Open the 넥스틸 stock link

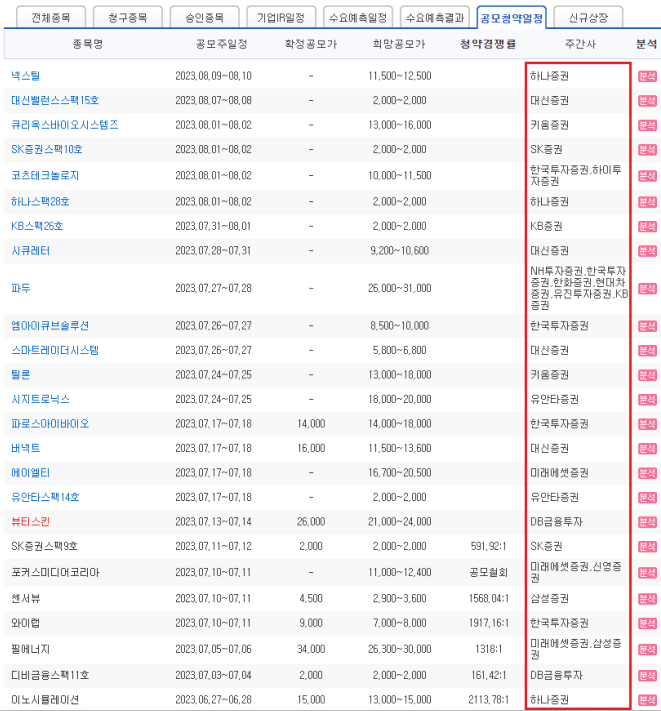25,76
